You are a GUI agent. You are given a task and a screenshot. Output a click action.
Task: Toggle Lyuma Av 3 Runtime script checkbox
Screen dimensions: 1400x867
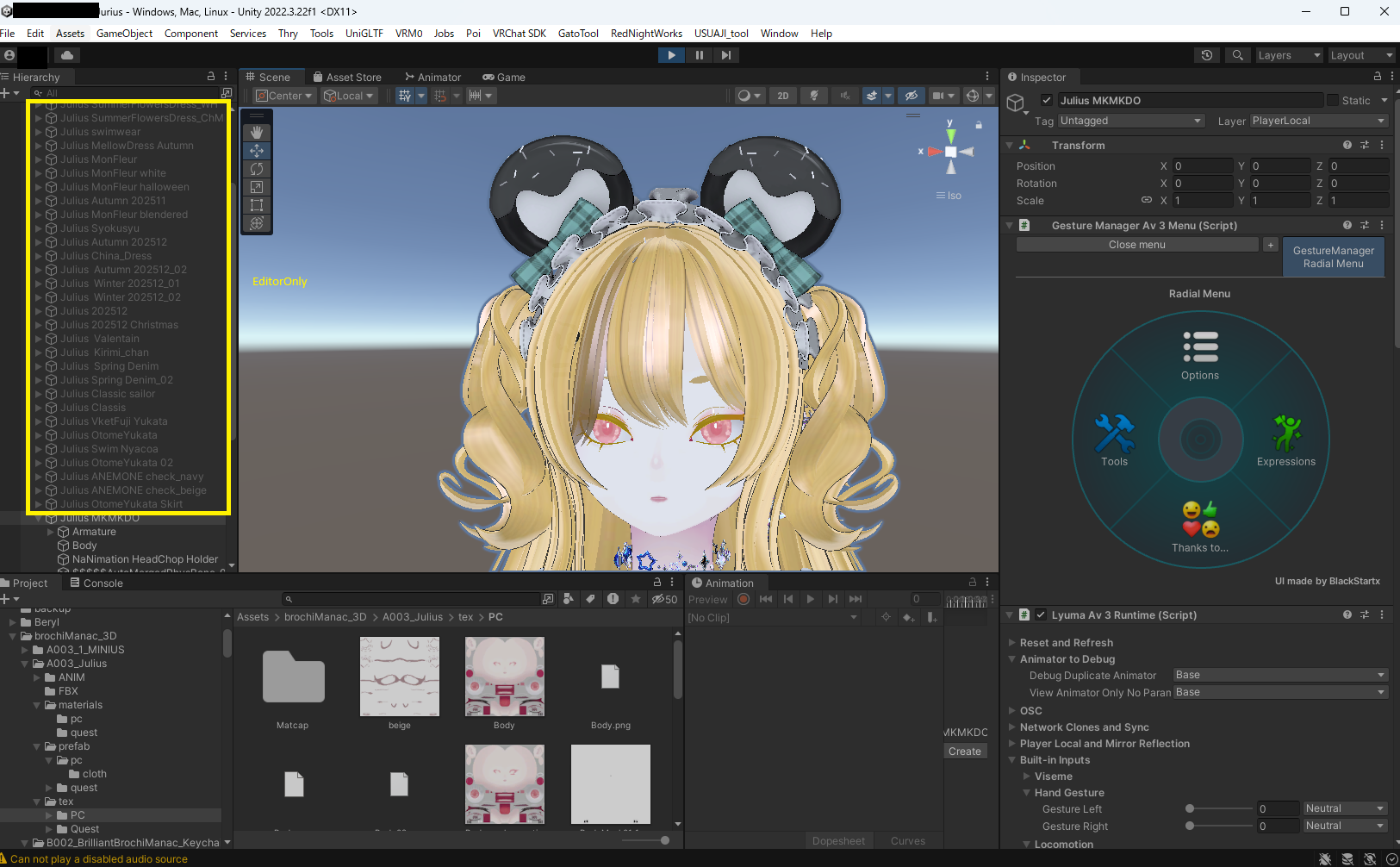pos(1041,614)
